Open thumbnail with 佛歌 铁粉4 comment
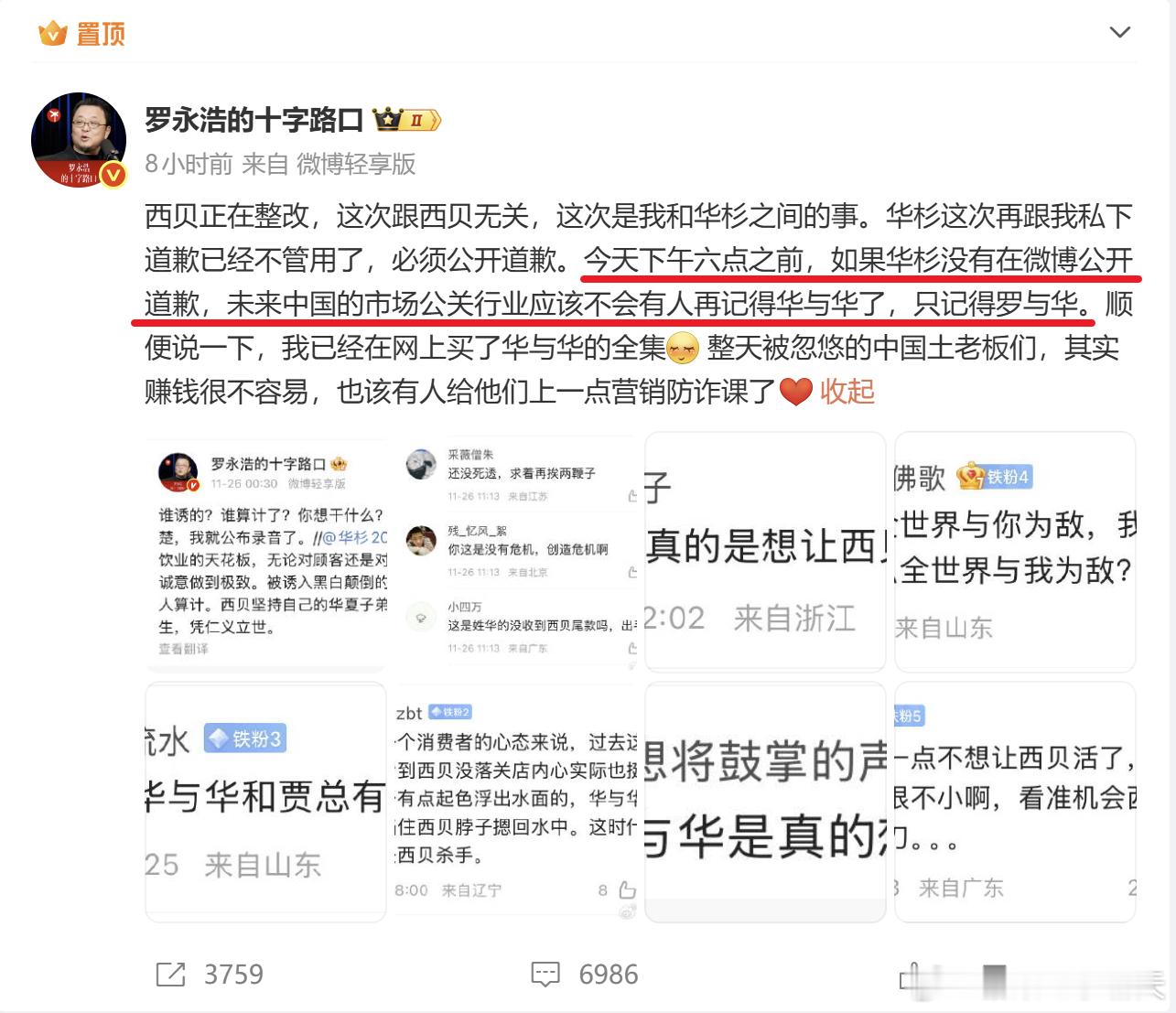 point(1015,553)
